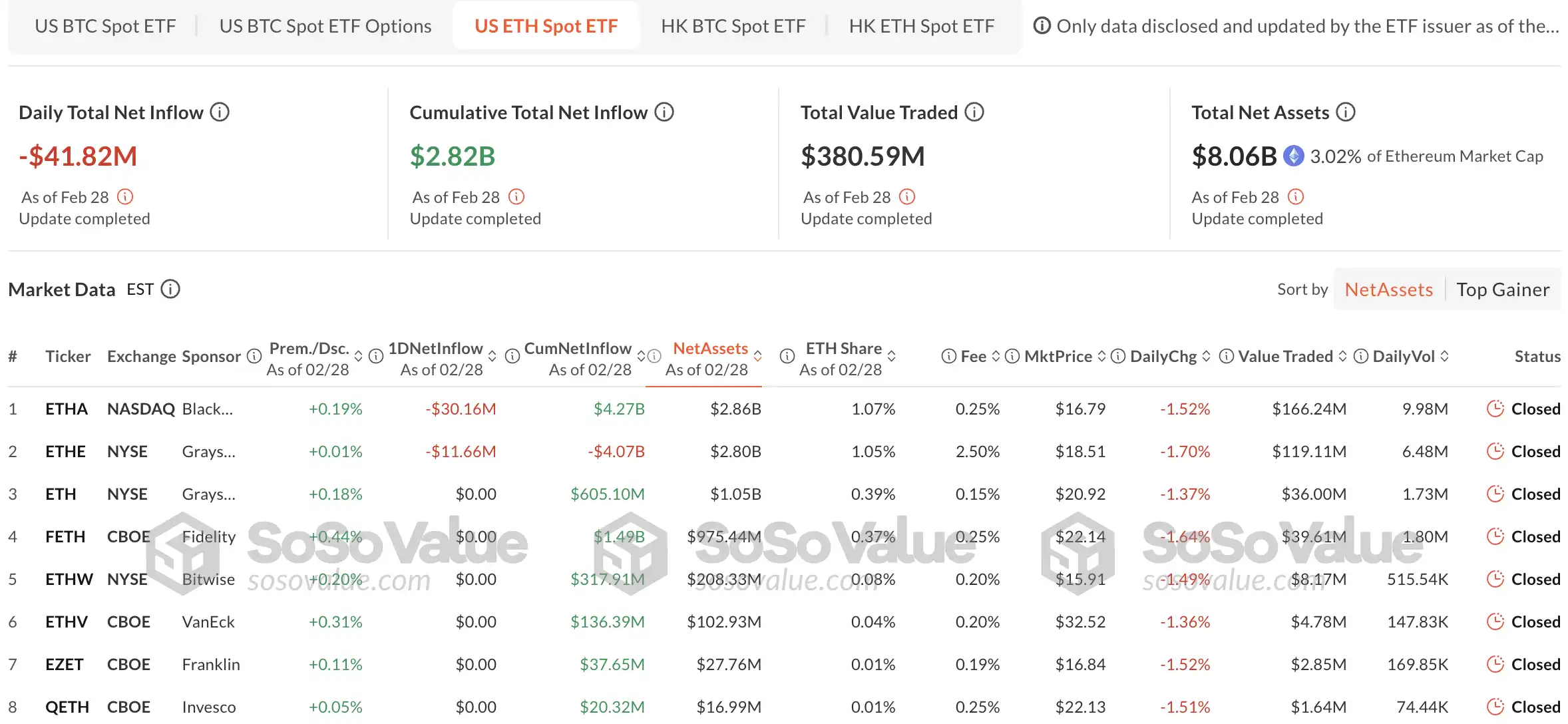
Task: Click red info icon under Daily Net Inflow date
Action: tap(125, 197)
